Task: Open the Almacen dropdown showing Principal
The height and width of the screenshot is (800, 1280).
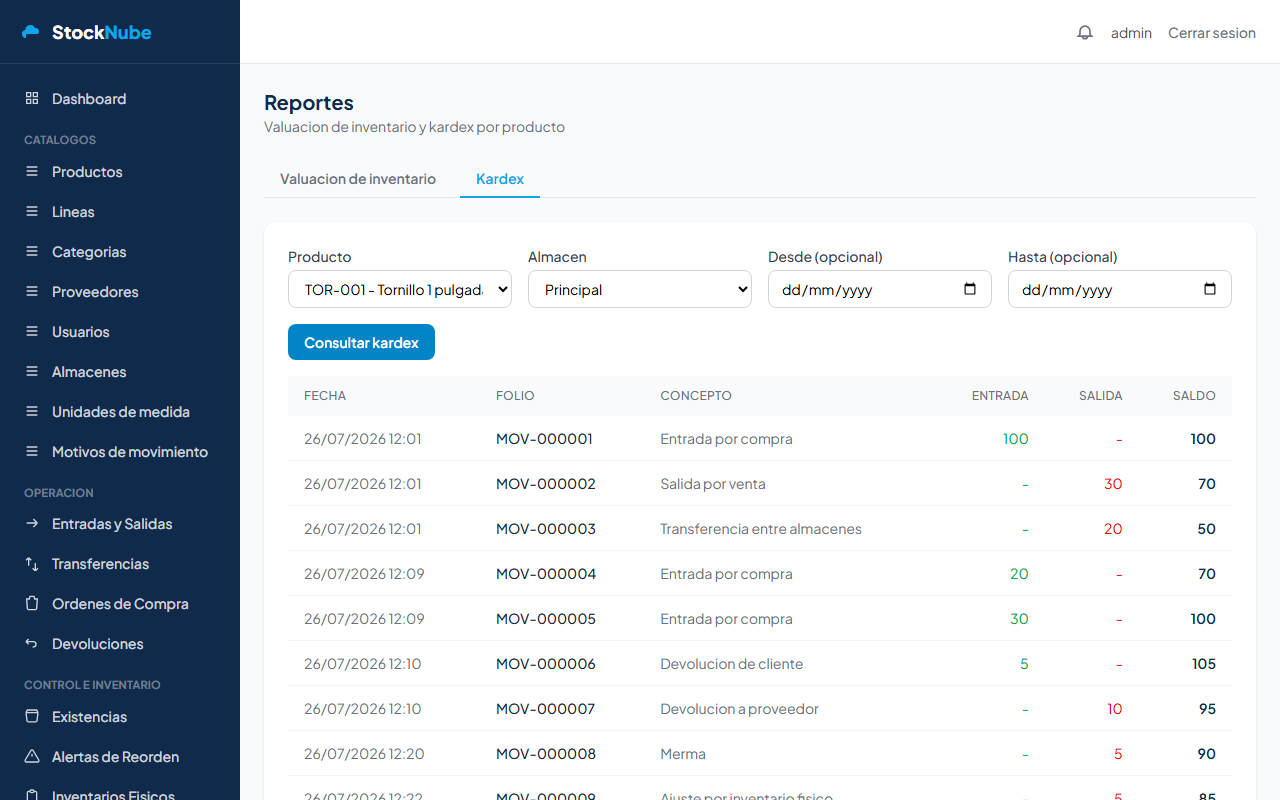Action: click(x=640, y=289)
